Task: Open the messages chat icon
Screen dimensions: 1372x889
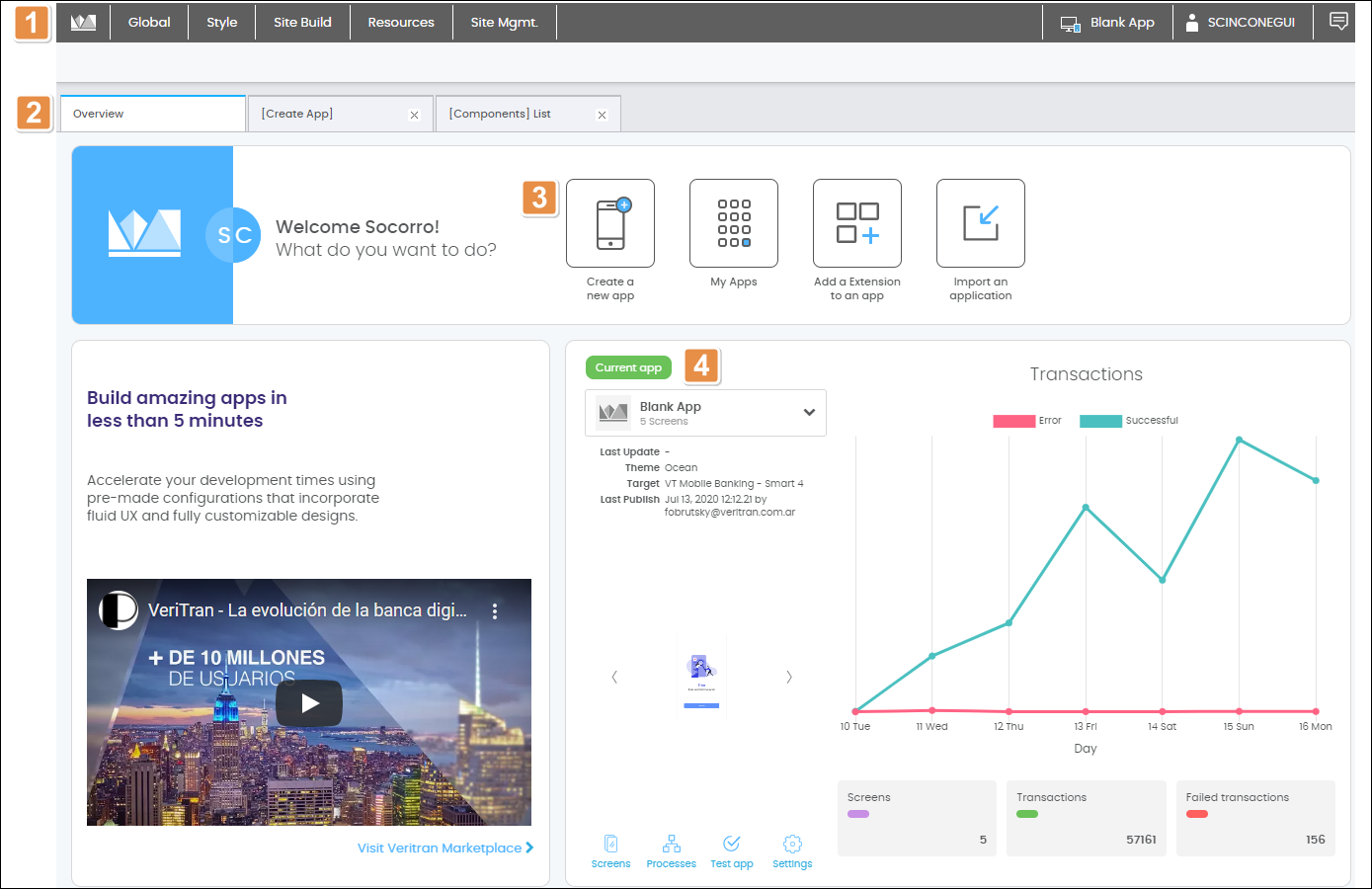Action: (x=1338, y=21)
